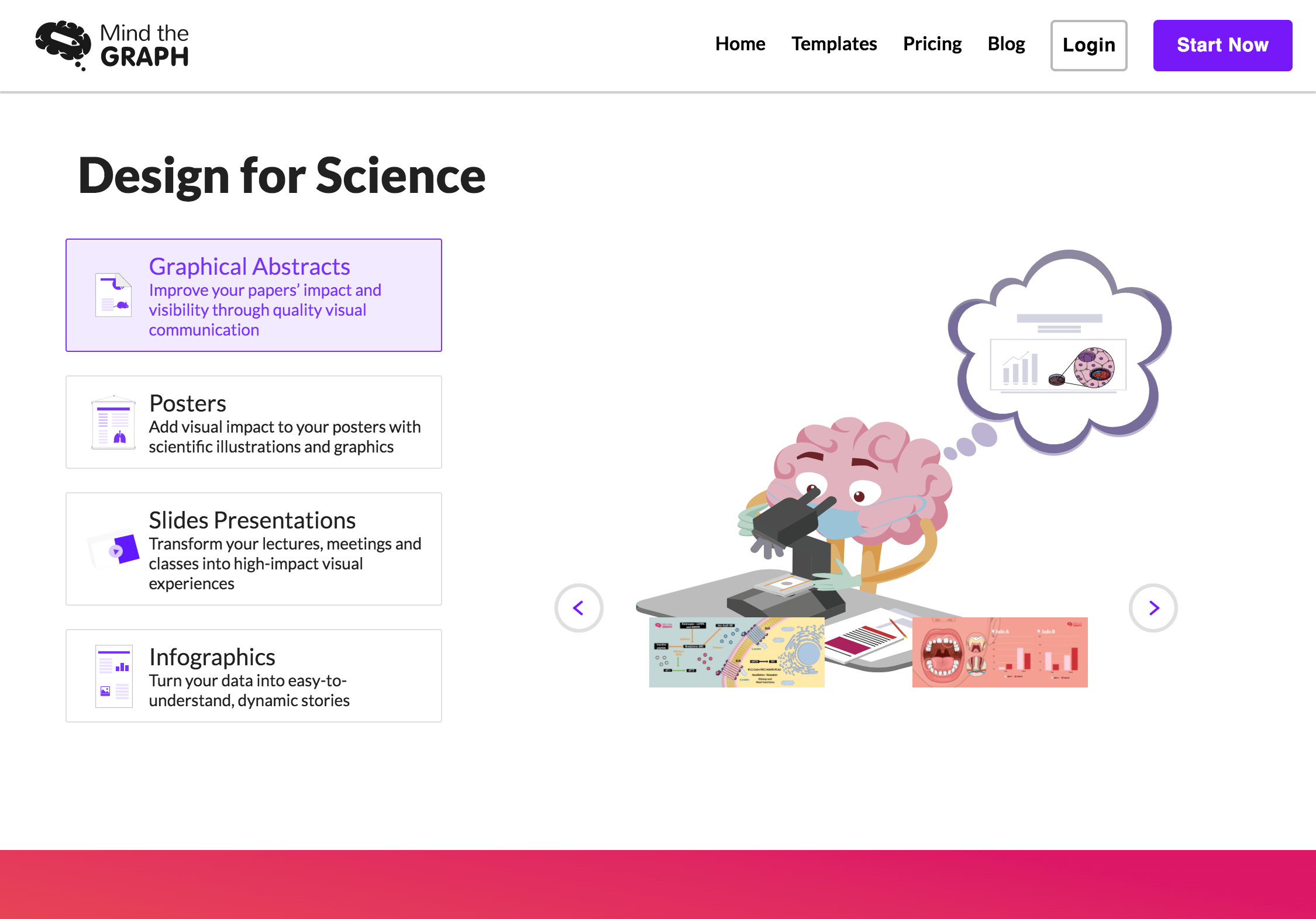Screen dimensions: 1316x919
Task: Open the Blog section
Action: pyautogui.click(x=1006, y=44)
